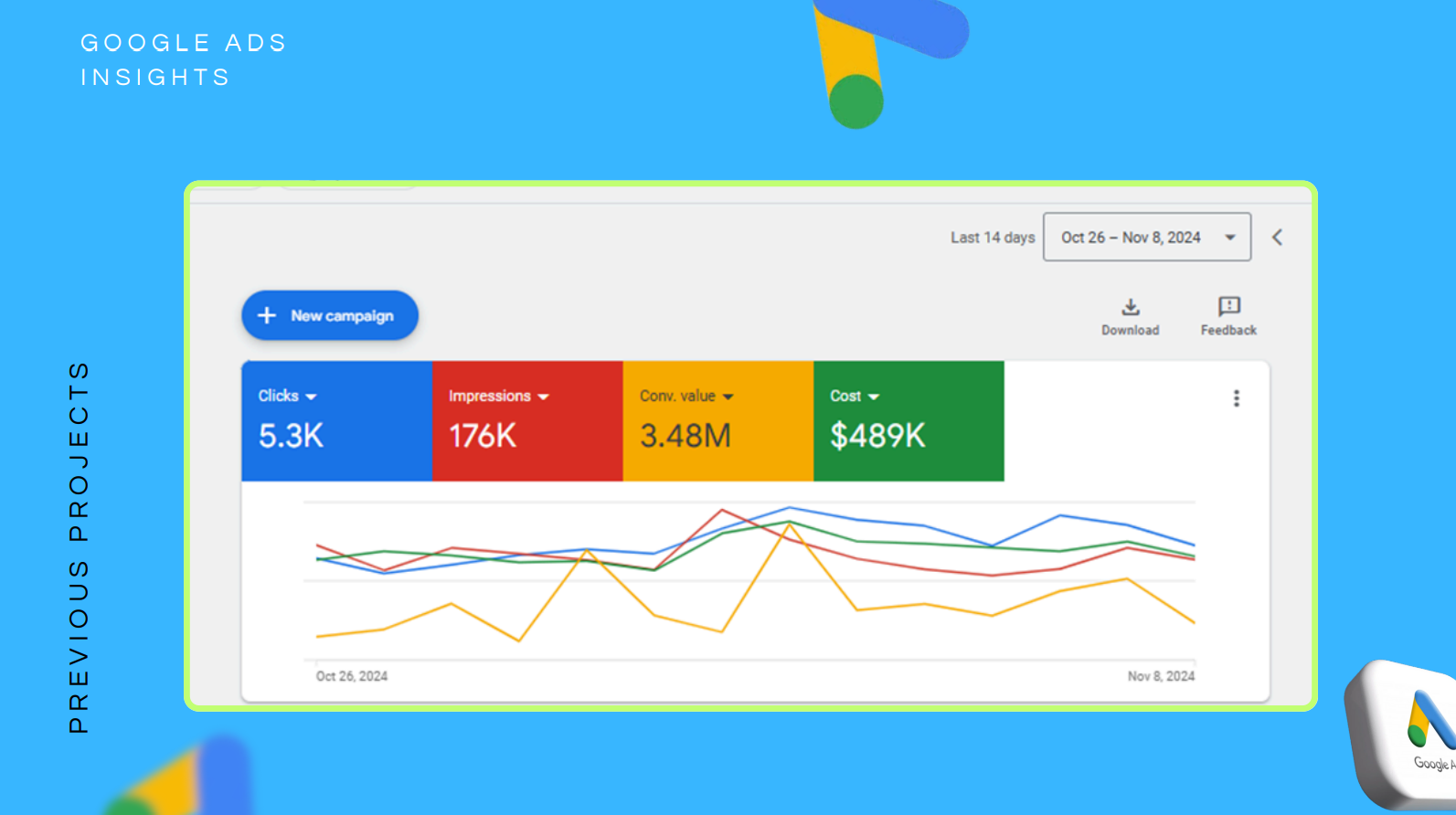
Task: Click the Download icon
Action: click(1130, 307)
